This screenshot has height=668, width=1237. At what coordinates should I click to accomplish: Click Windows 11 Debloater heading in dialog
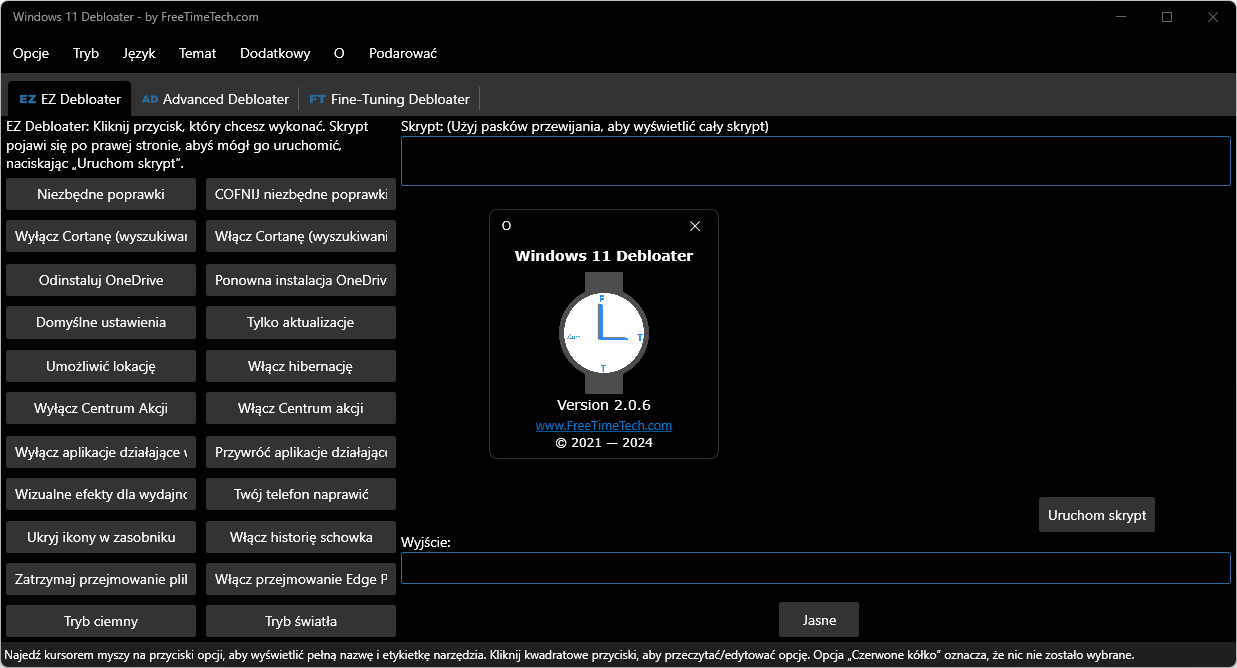click(604, 255)
